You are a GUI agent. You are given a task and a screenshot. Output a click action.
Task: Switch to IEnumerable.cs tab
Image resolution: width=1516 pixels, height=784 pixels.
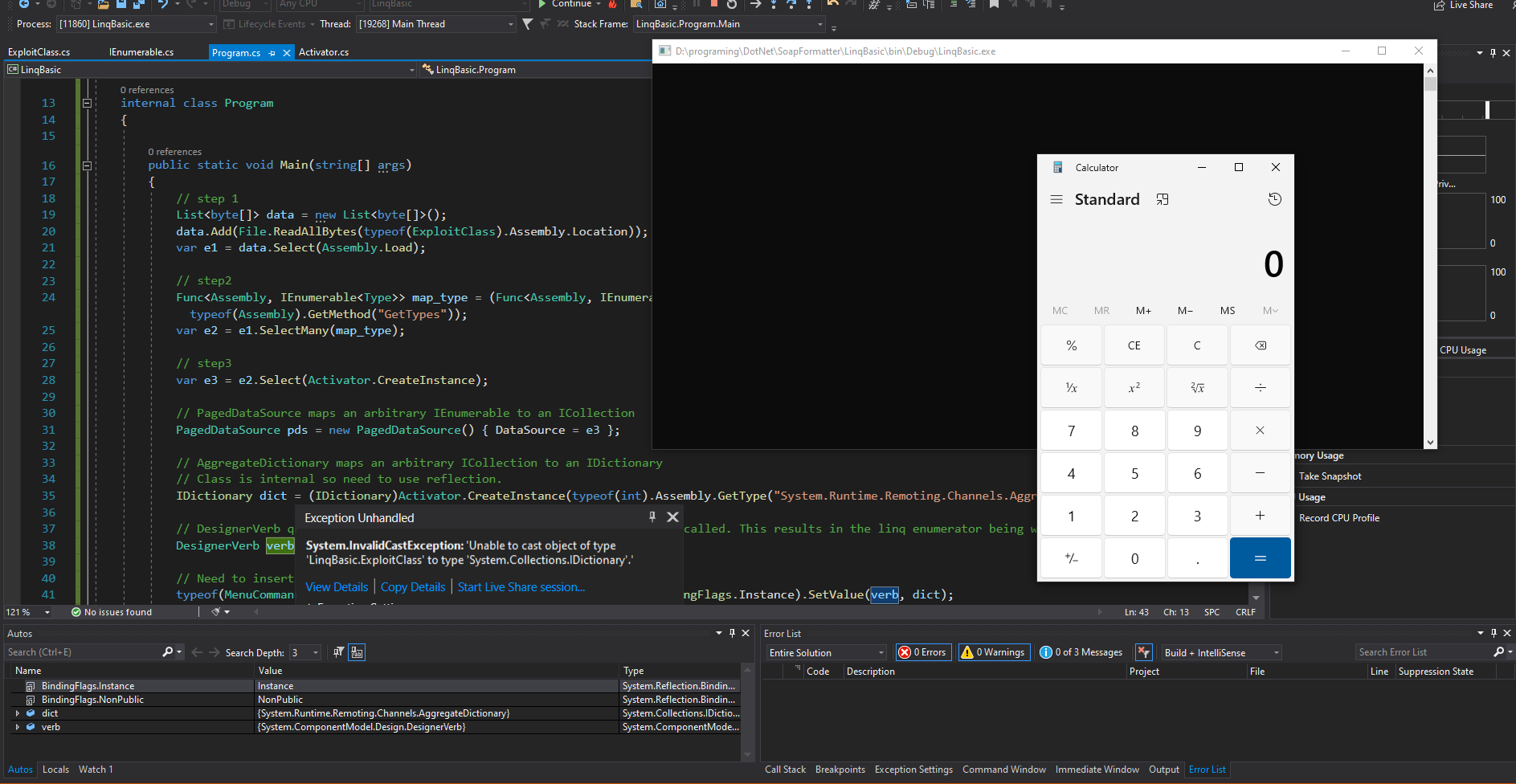click(x=141, y=52)
